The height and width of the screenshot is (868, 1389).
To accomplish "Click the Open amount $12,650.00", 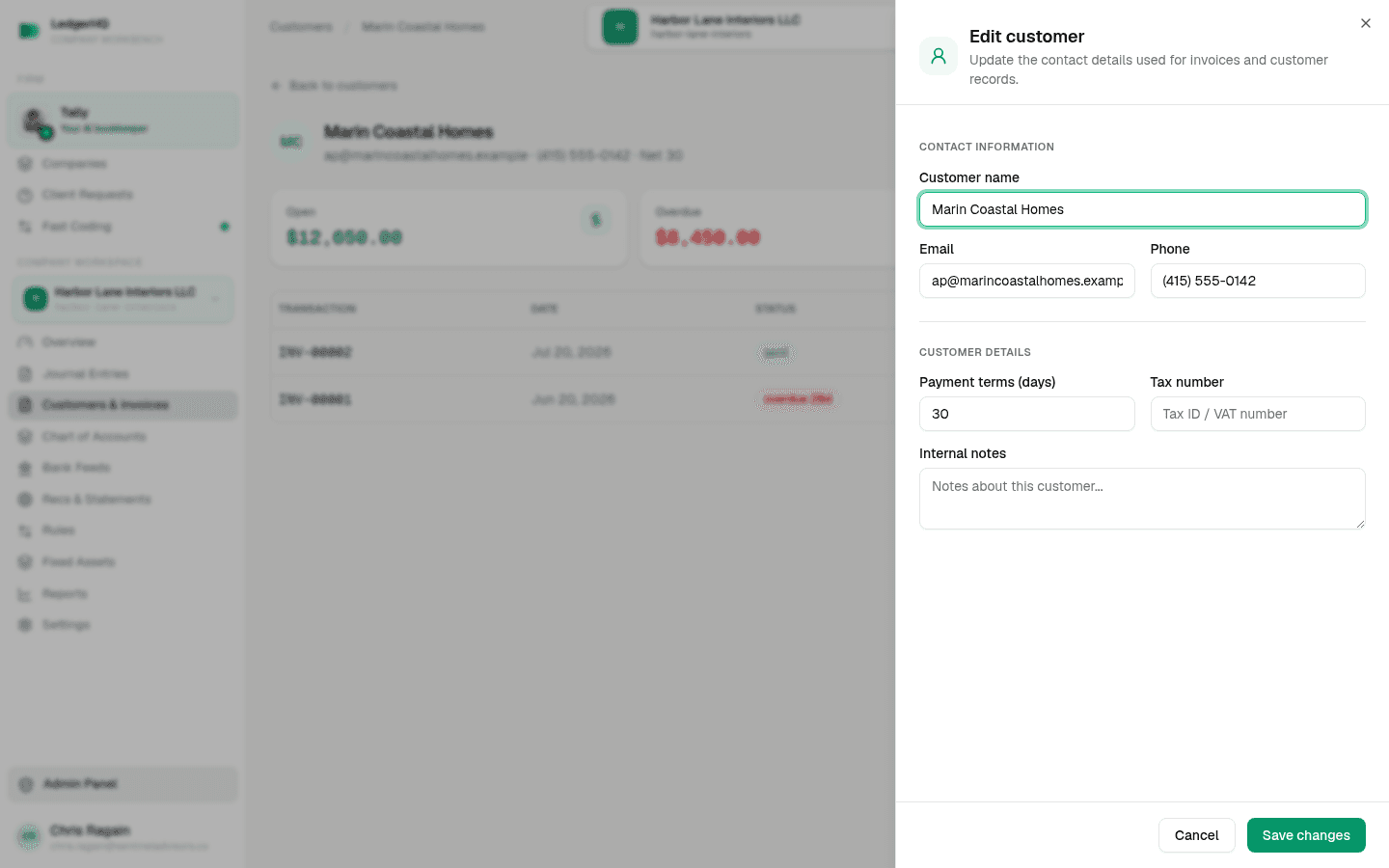I will 344,237.
